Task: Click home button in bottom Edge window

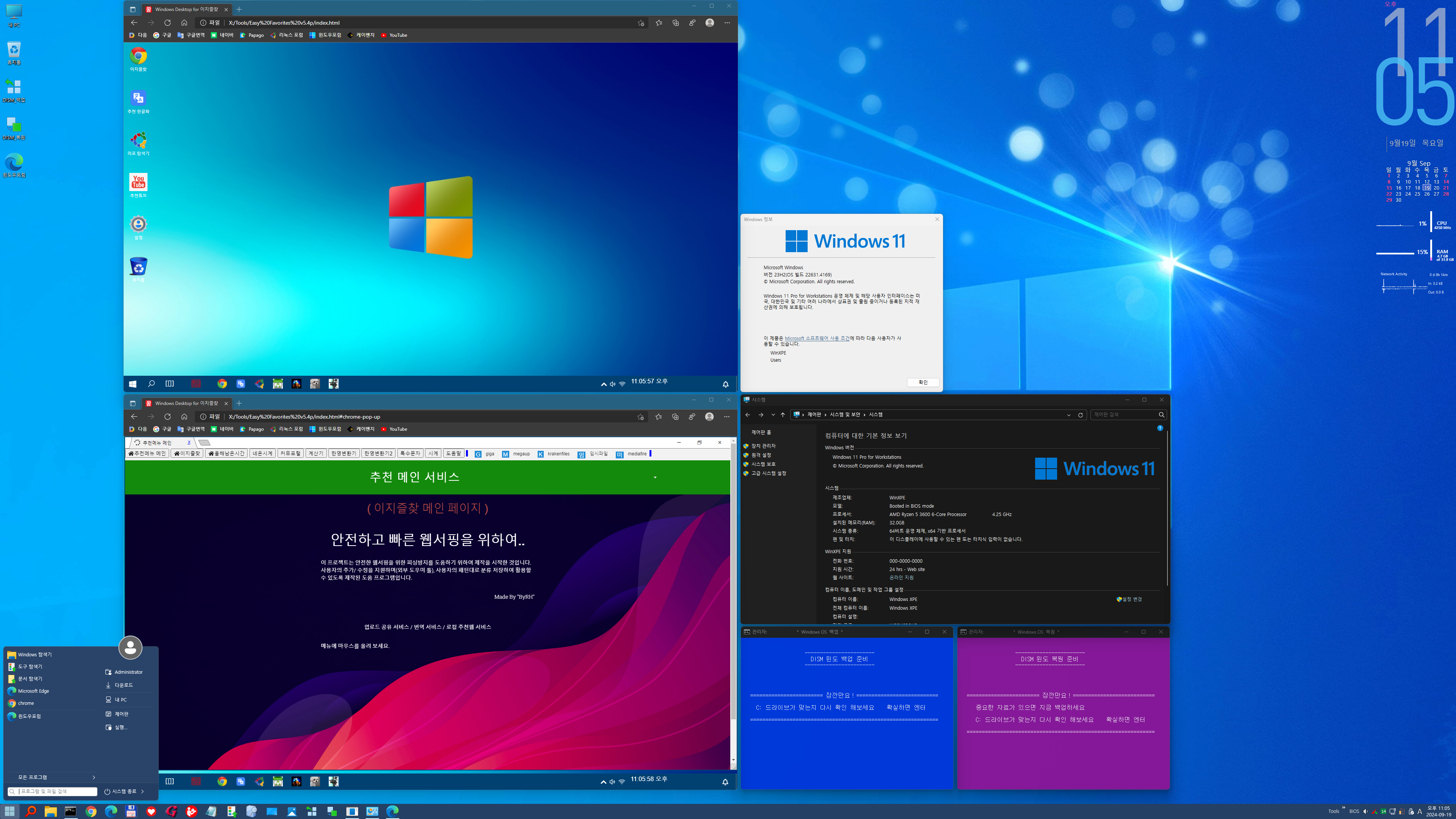Action: tap(184, 417)
